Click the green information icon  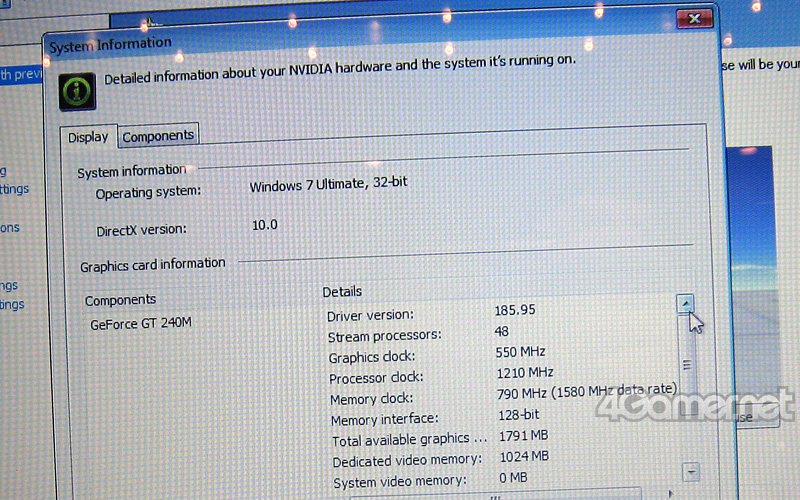tap(77, 92)
